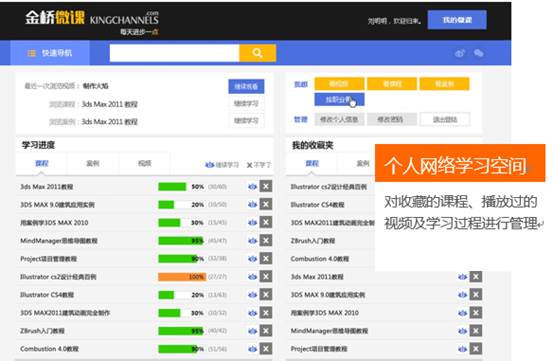
Task: Click the first yellow button beside 我想
Action: coord(339,84)
